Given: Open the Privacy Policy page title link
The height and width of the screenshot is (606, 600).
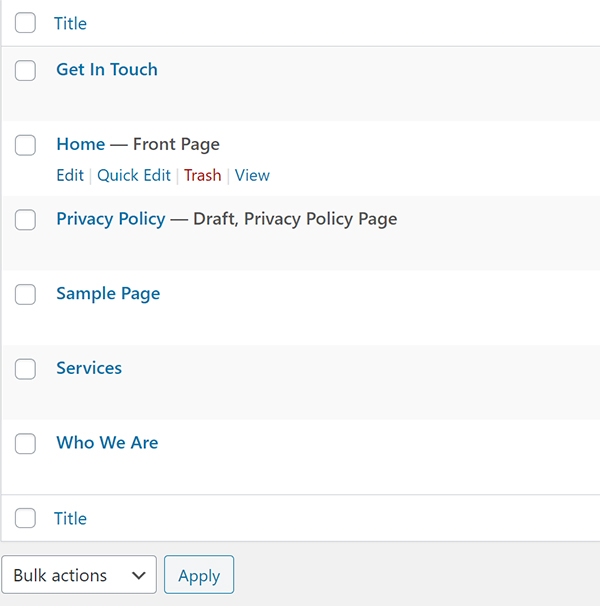Looking at the screenshot, I should (111, 219).
